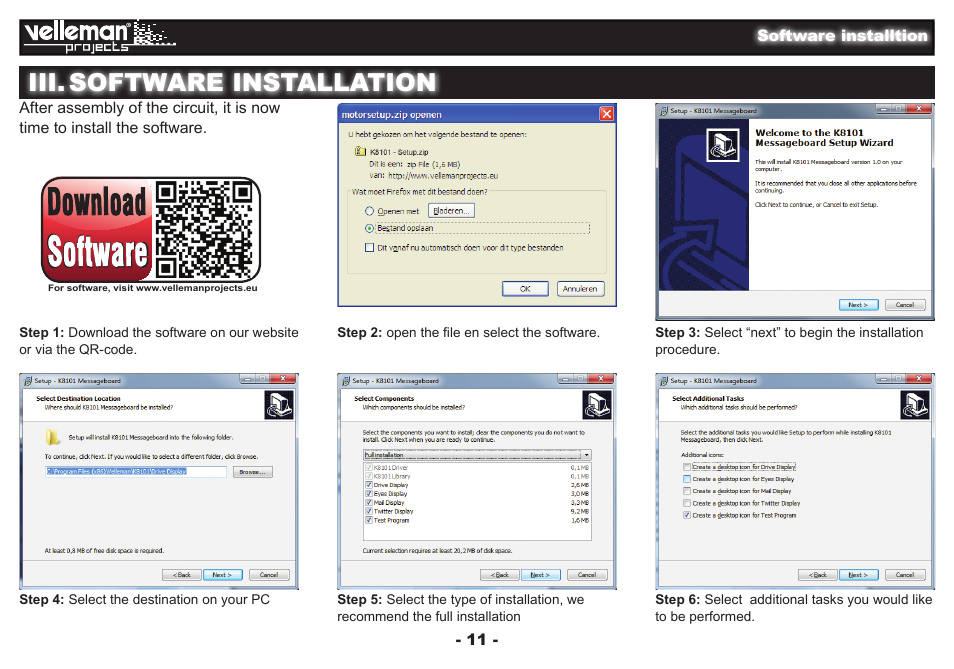Click the yellow folder icon in Select Destination Location
The width and height of the screenshot is (954, 669).
(52, 437)
